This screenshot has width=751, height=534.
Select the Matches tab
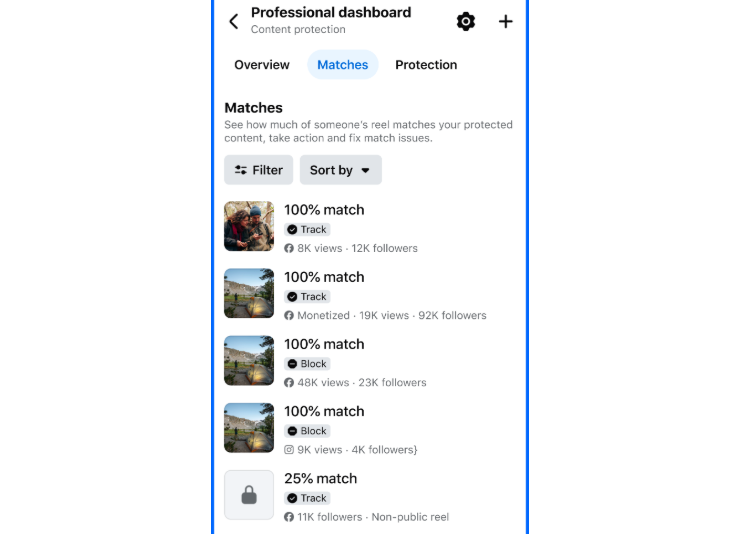tap(342, 65)
